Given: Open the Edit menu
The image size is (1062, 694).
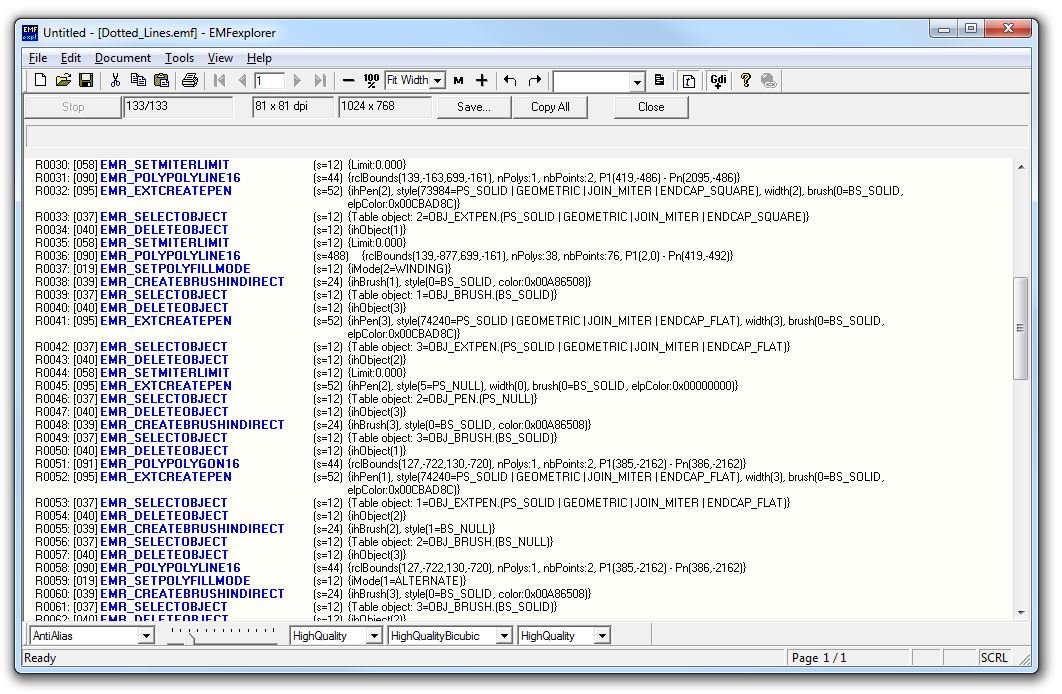Looking at the screenshot, I should [x=70, y=58].
